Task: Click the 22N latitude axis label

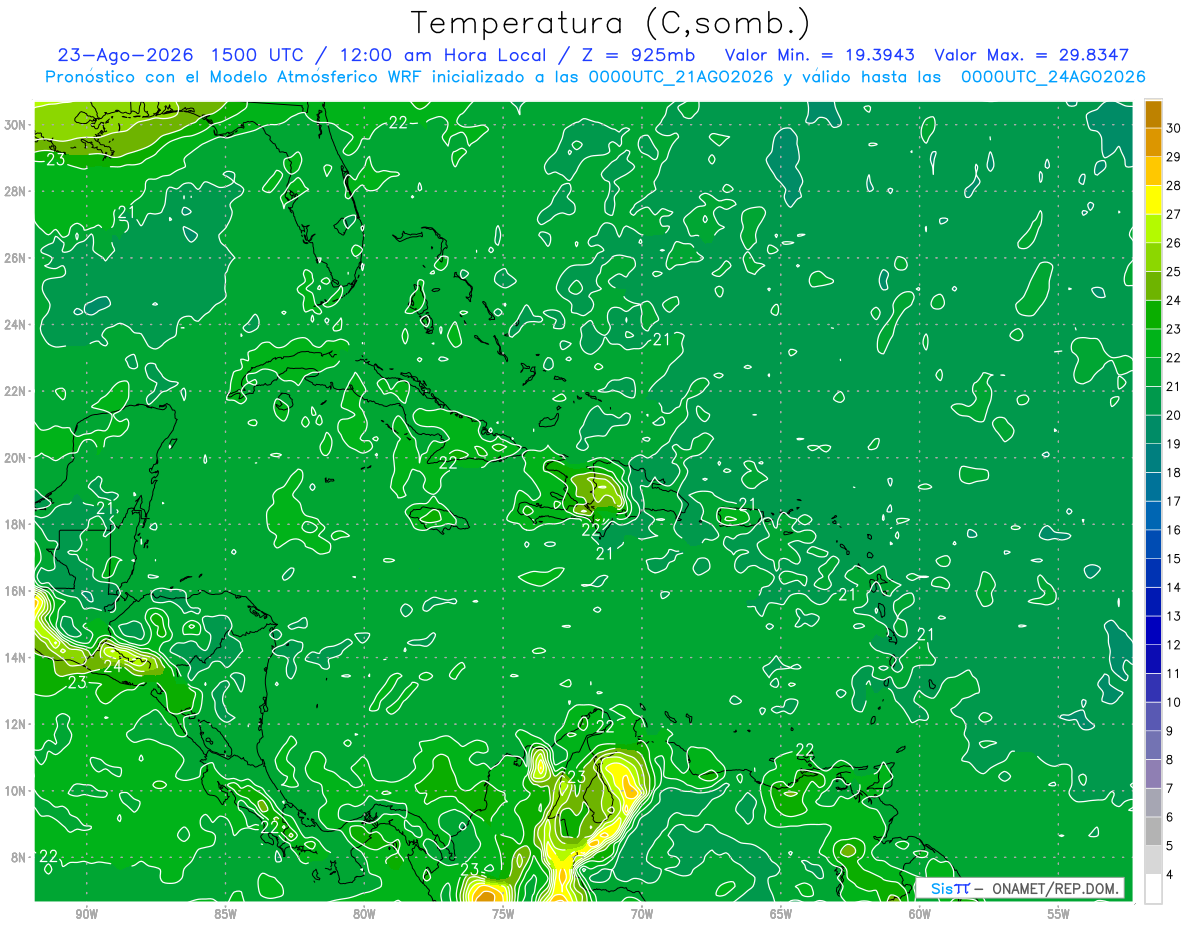Action: click(16, 391)
